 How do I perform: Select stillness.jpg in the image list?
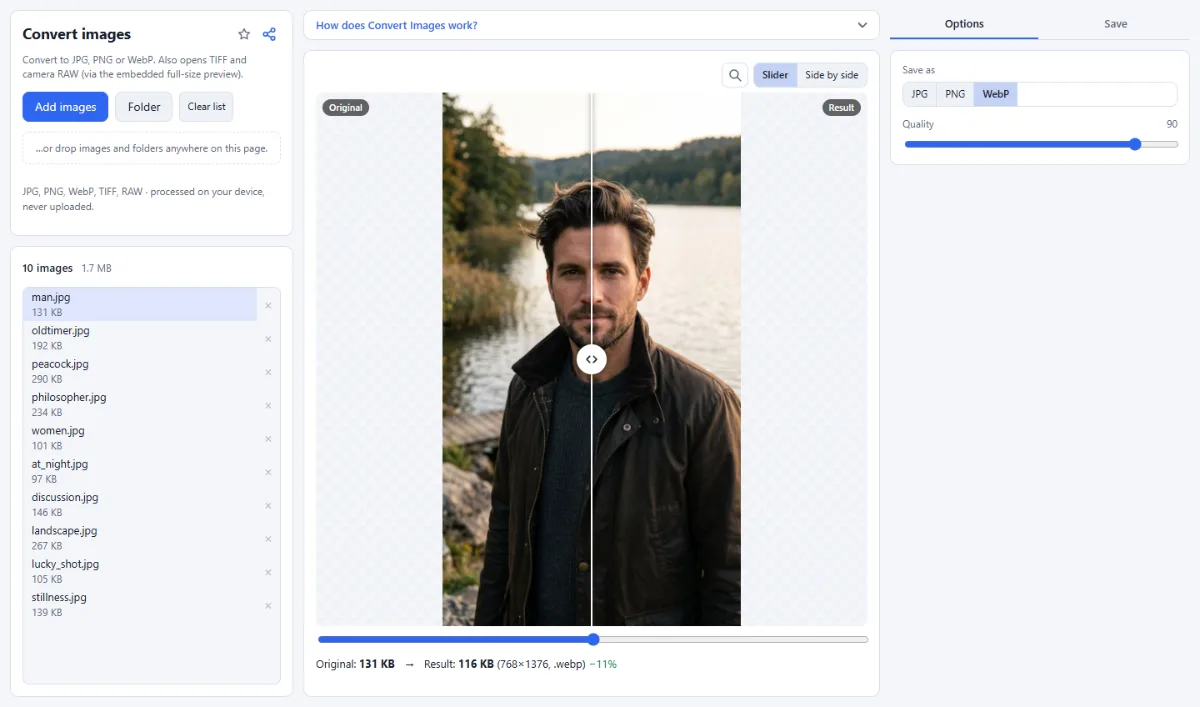(x=140, y=605)
